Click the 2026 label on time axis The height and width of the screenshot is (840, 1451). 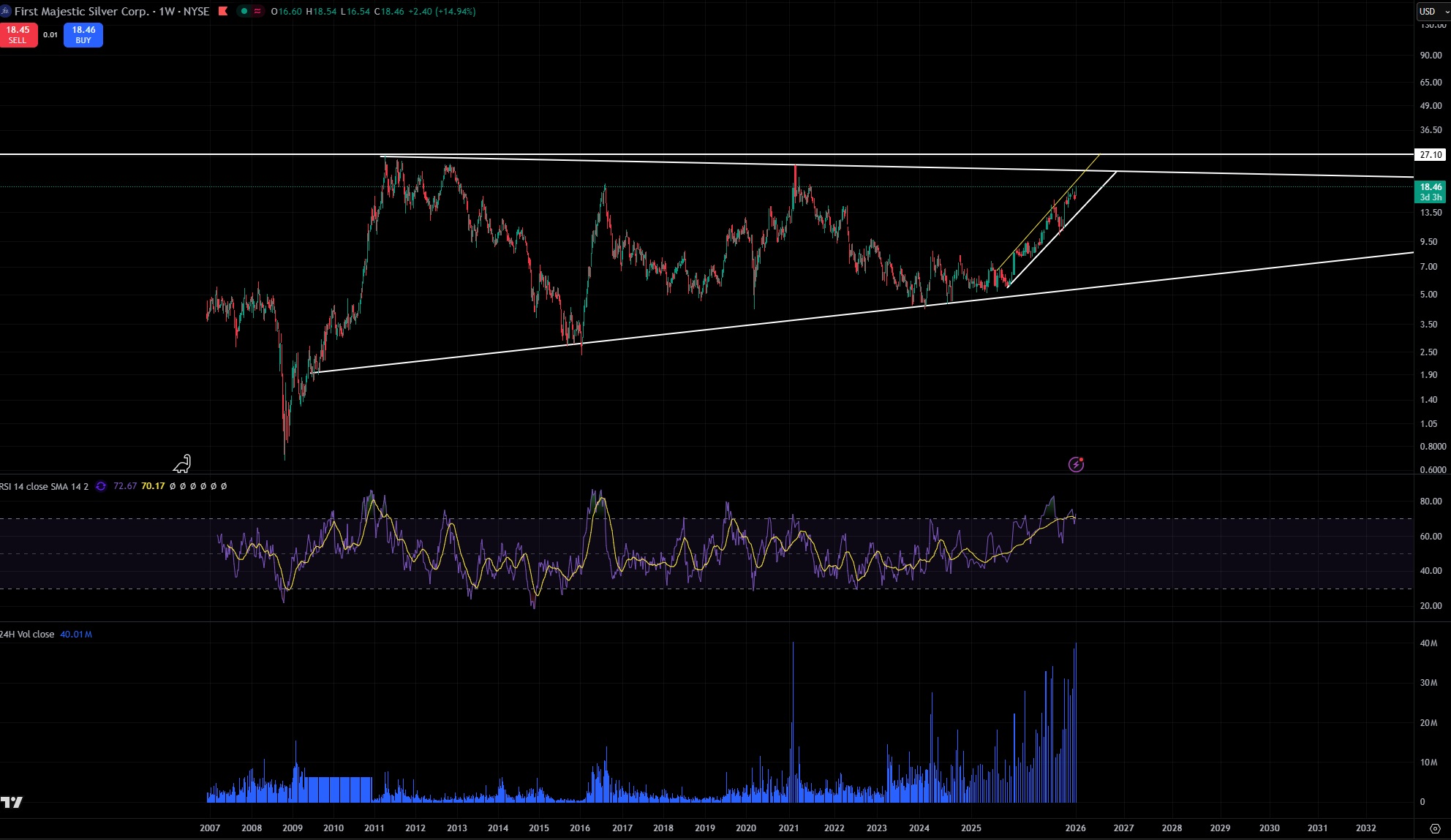(1075, 828)
